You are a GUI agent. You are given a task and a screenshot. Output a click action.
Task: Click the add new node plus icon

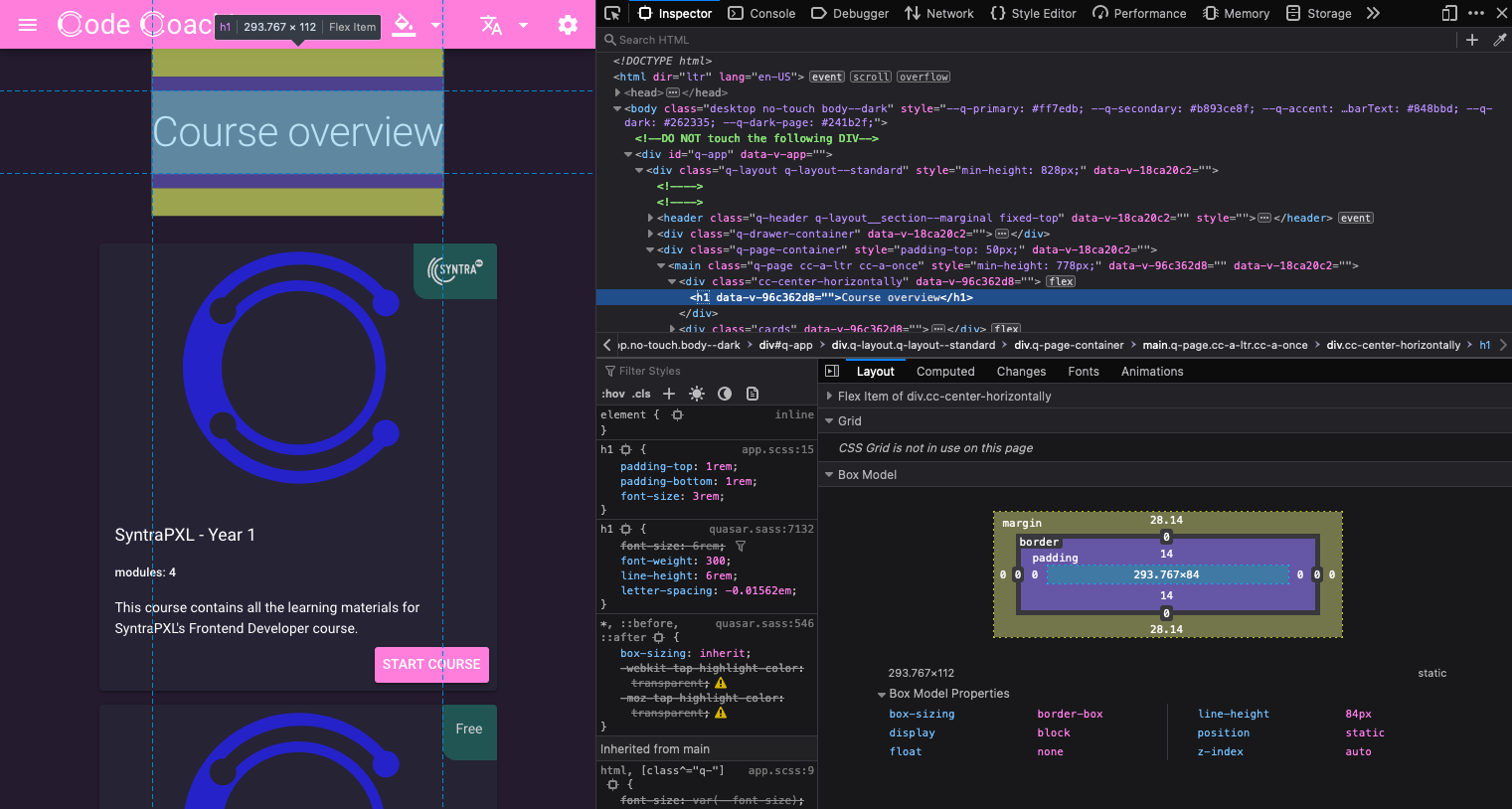coord(1472,40)
